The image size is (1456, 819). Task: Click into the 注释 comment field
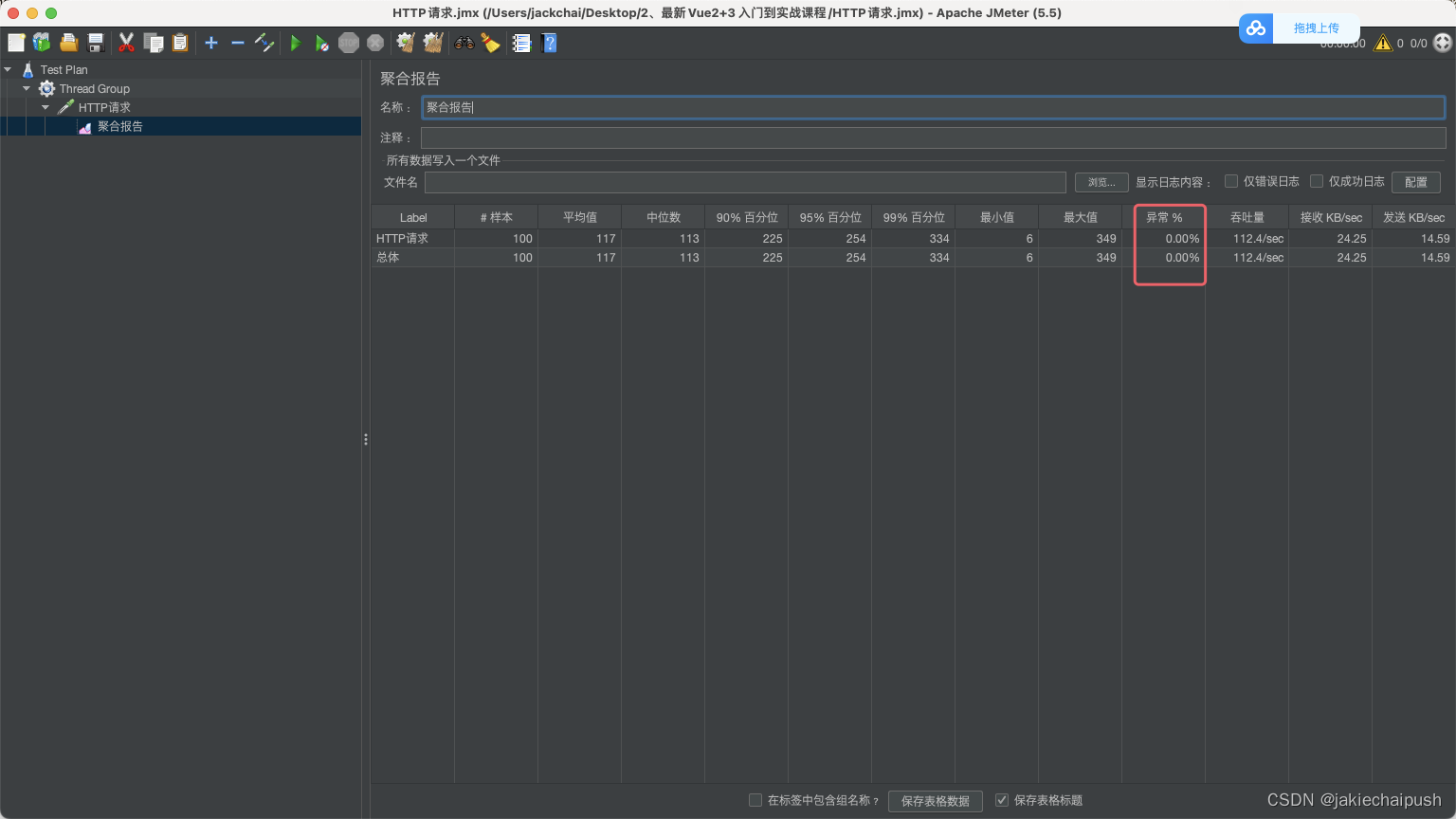[x=933, y=137]
